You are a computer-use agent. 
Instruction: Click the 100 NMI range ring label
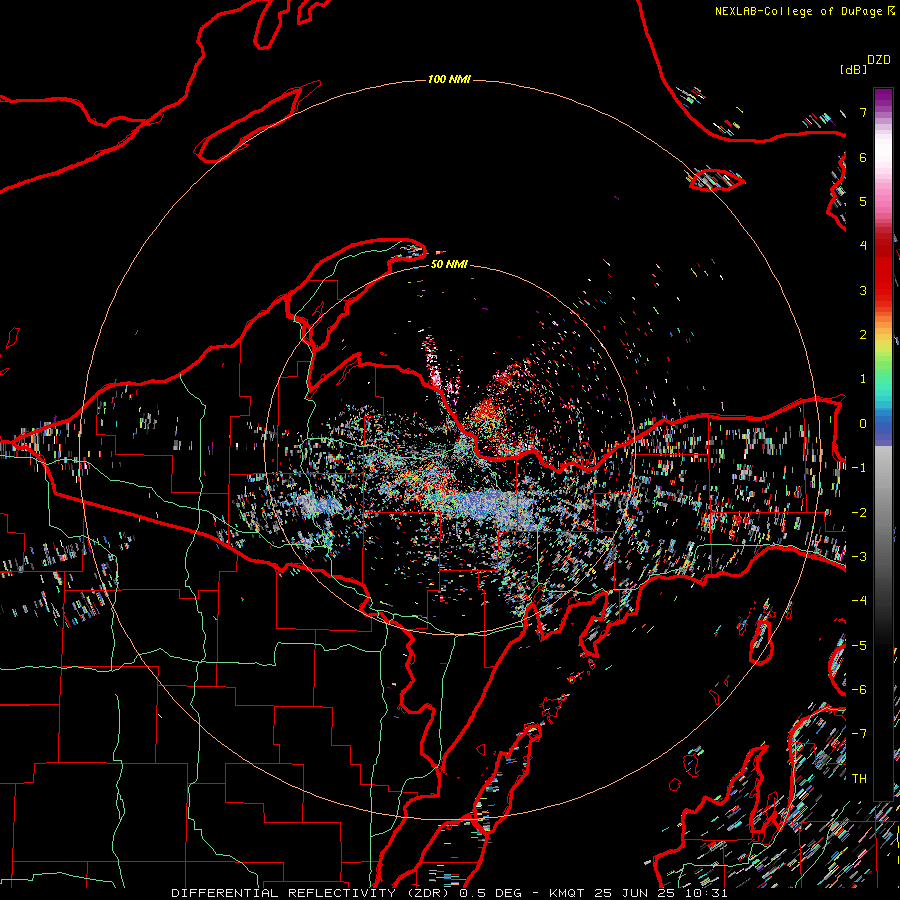449,79
